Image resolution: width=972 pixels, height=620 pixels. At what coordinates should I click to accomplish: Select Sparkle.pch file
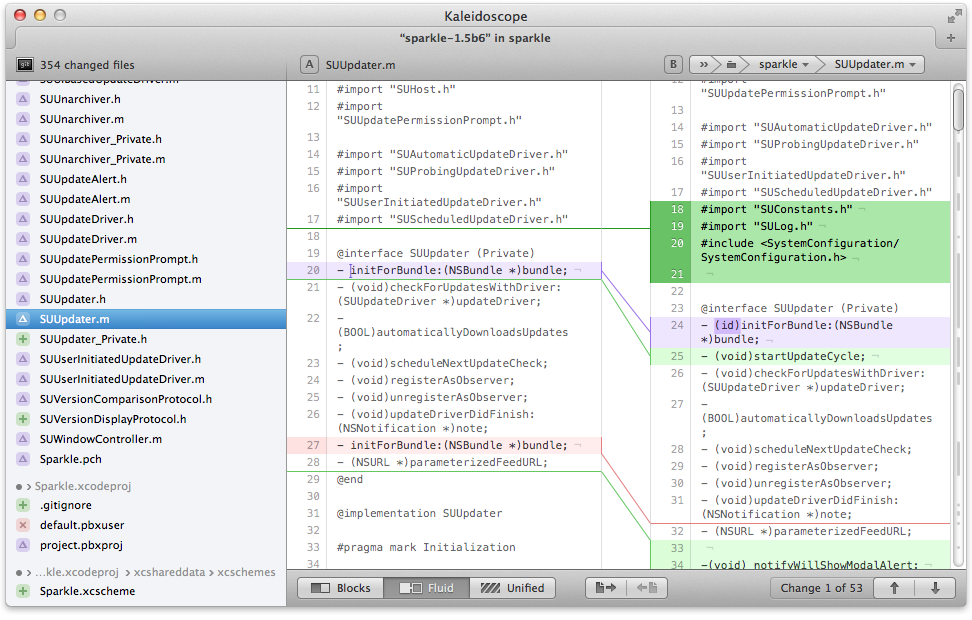[146, 459]
